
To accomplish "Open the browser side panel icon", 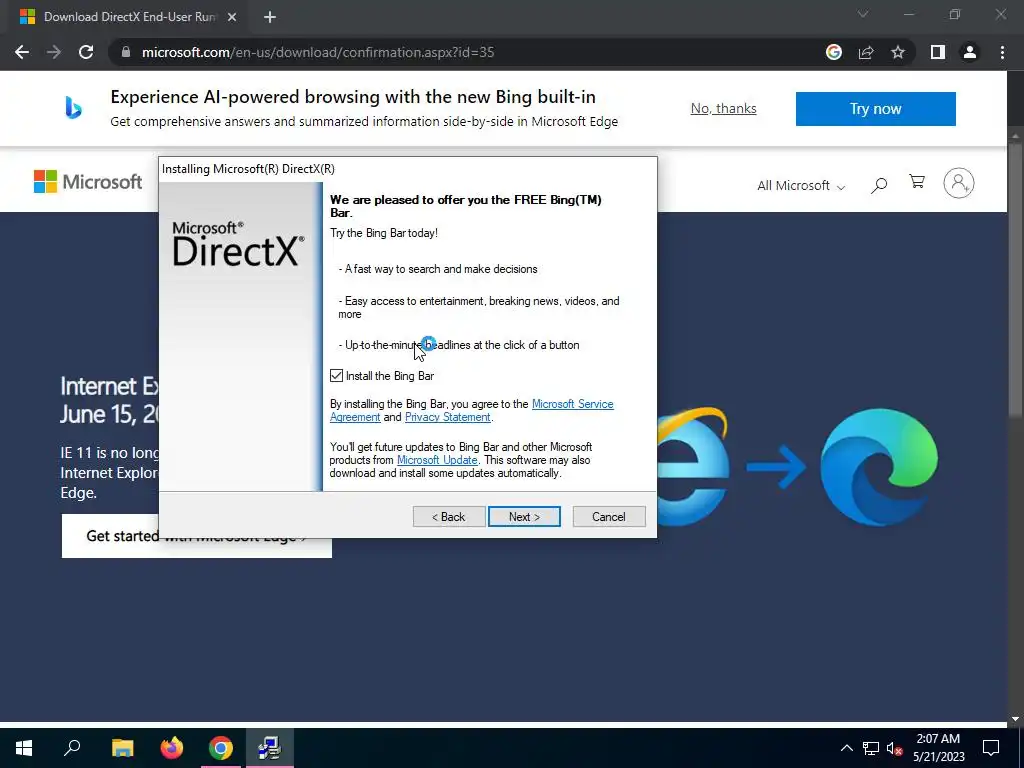I will (938, 52).
